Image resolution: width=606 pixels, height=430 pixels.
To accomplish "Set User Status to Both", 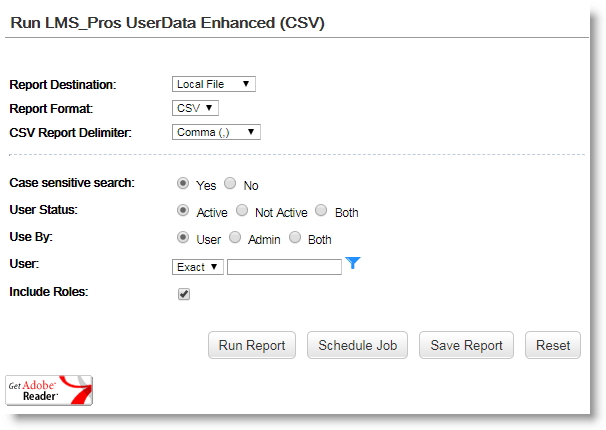I will tap(321, 211).
